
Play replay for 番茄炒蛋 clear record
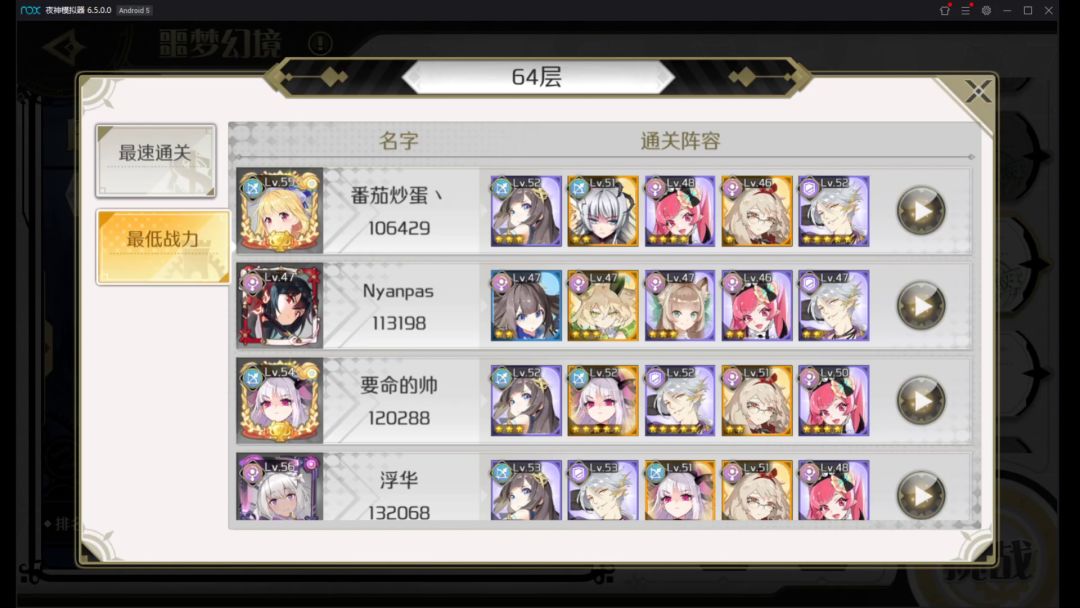pos(921,211)
